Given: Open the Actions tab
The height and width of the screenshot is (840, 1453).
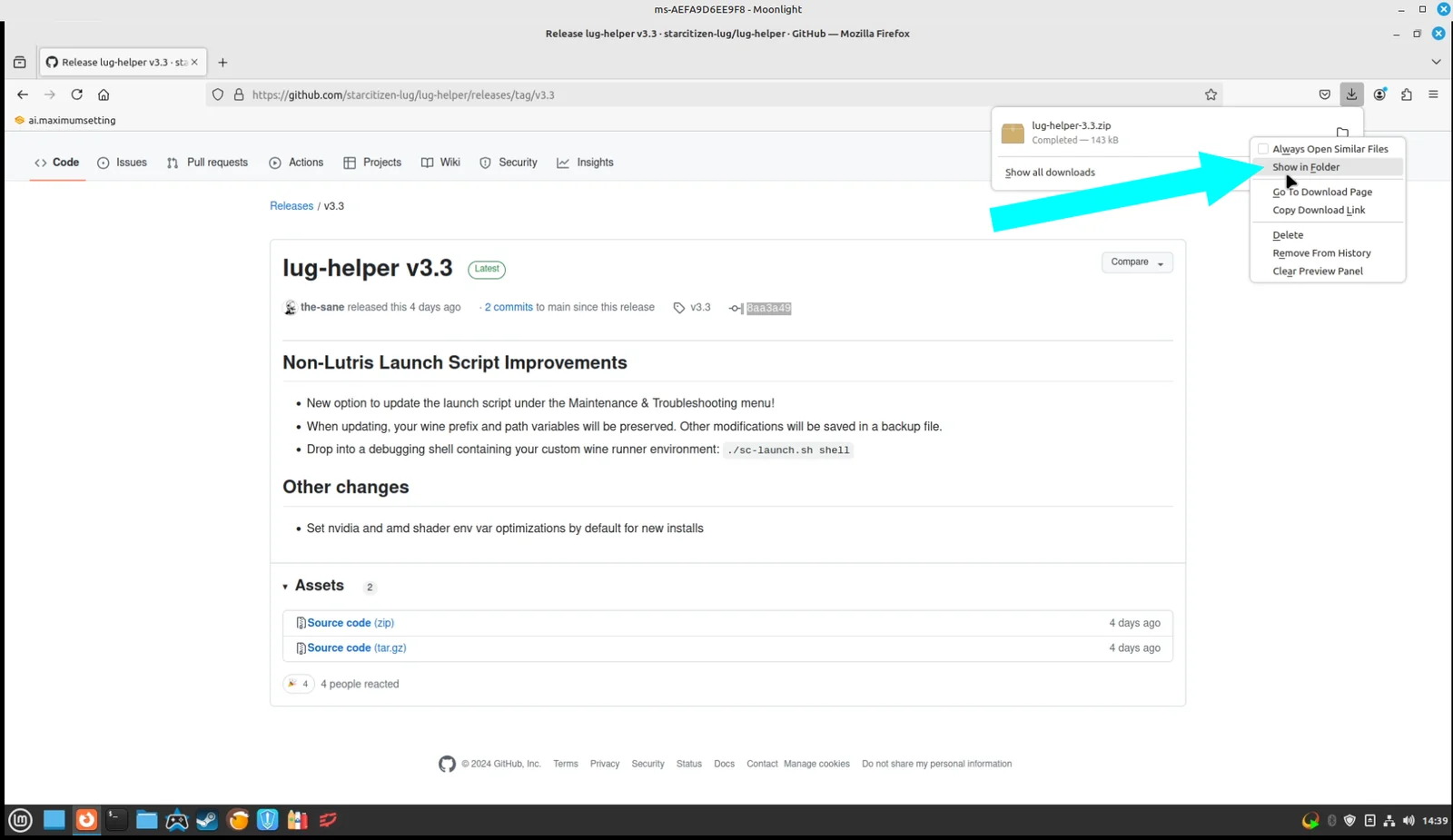Looking at the screenshot, I should click(x=296, y=163).
